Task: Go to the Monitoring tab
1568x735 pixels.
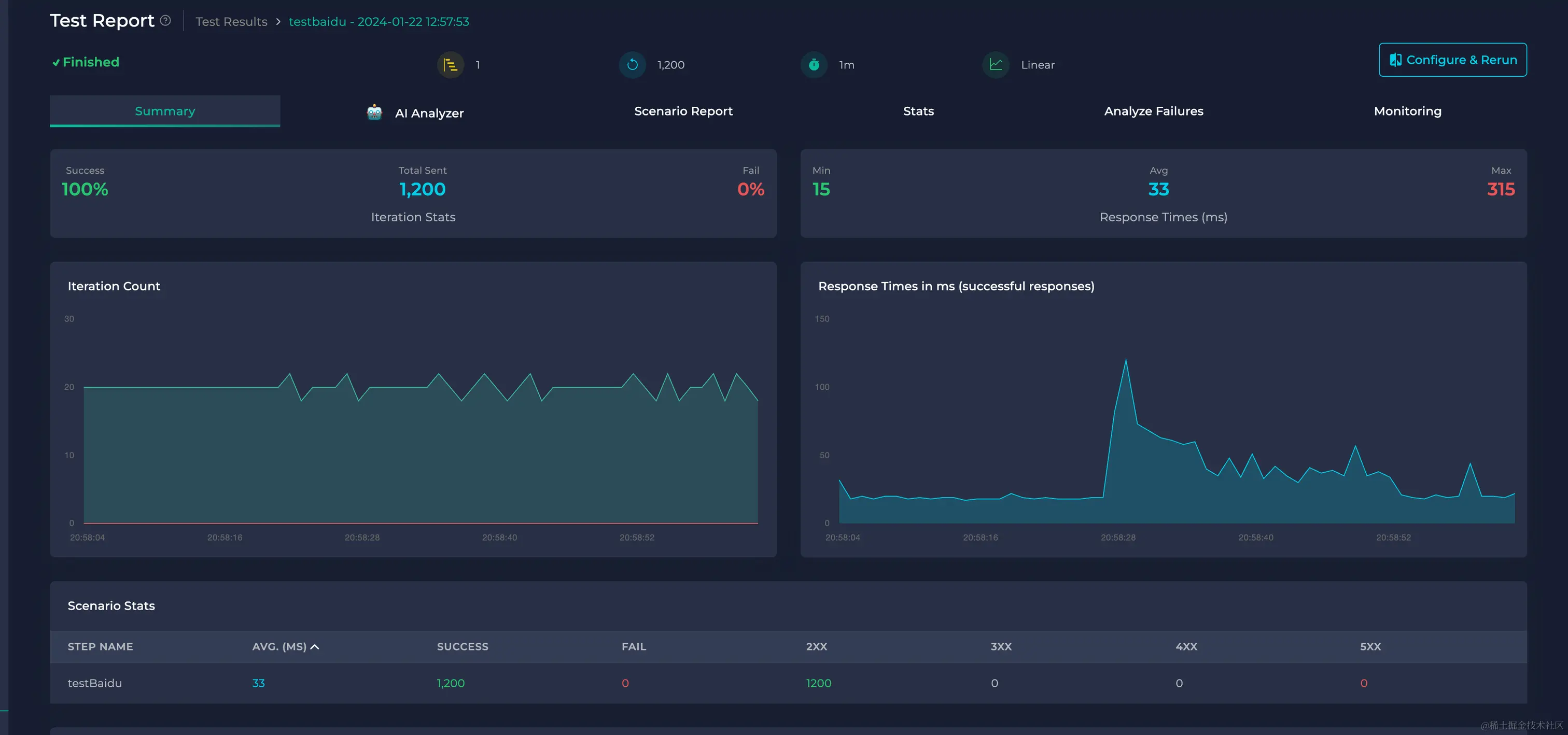Action: [1407, 111]
